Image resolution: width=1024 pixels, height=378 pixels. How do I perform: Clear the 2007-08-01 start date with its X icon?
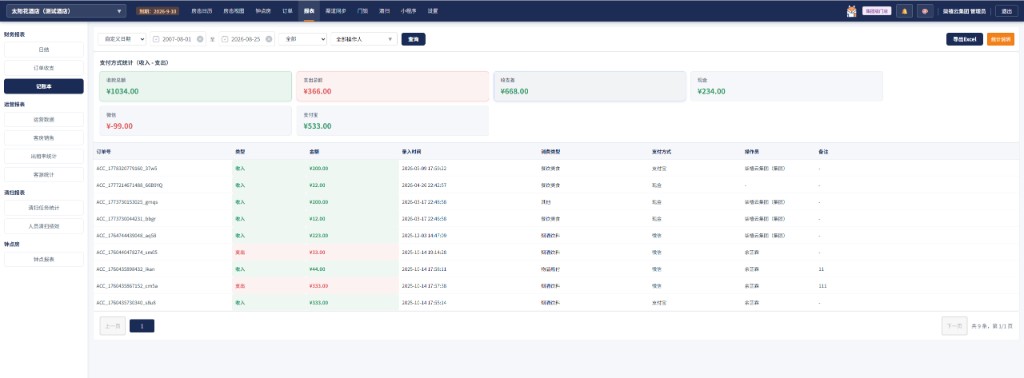(200, 39)
